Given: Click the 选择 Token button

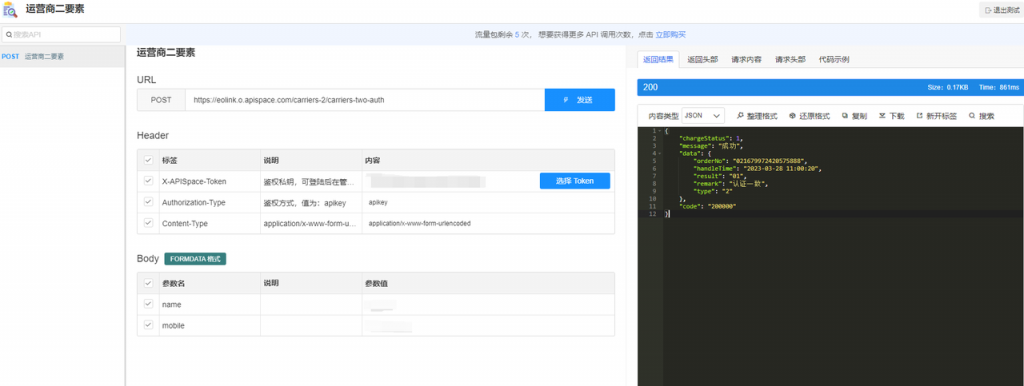Looking at the screenshot, I should pos(575,181).
